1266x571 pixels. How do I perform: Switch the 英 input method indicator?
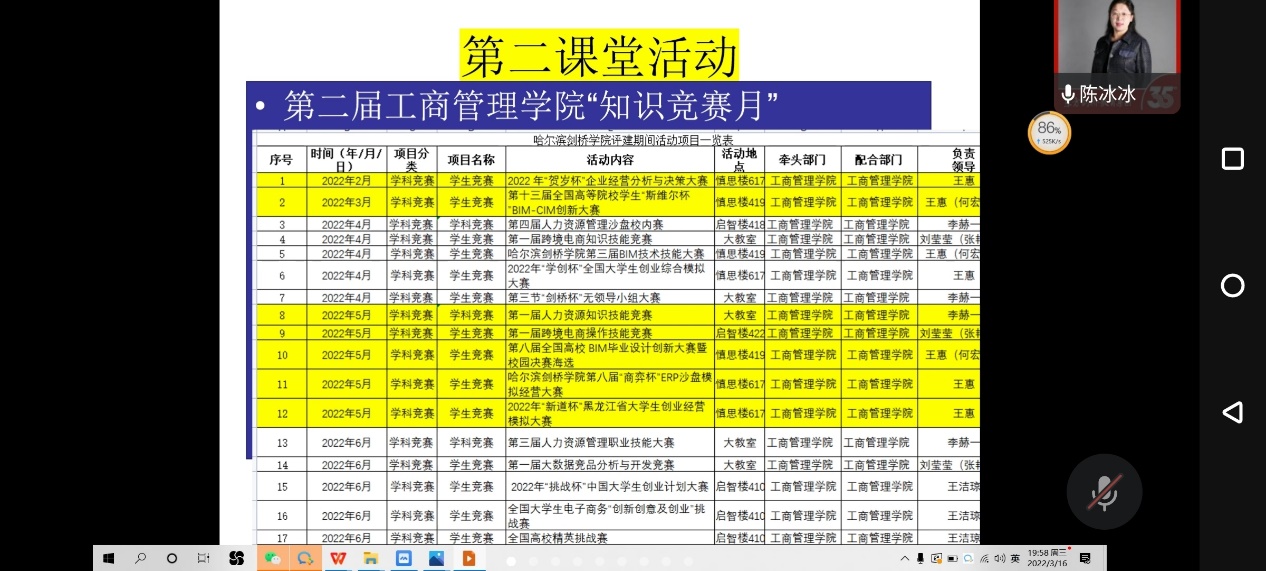[x=1015, y=558]
